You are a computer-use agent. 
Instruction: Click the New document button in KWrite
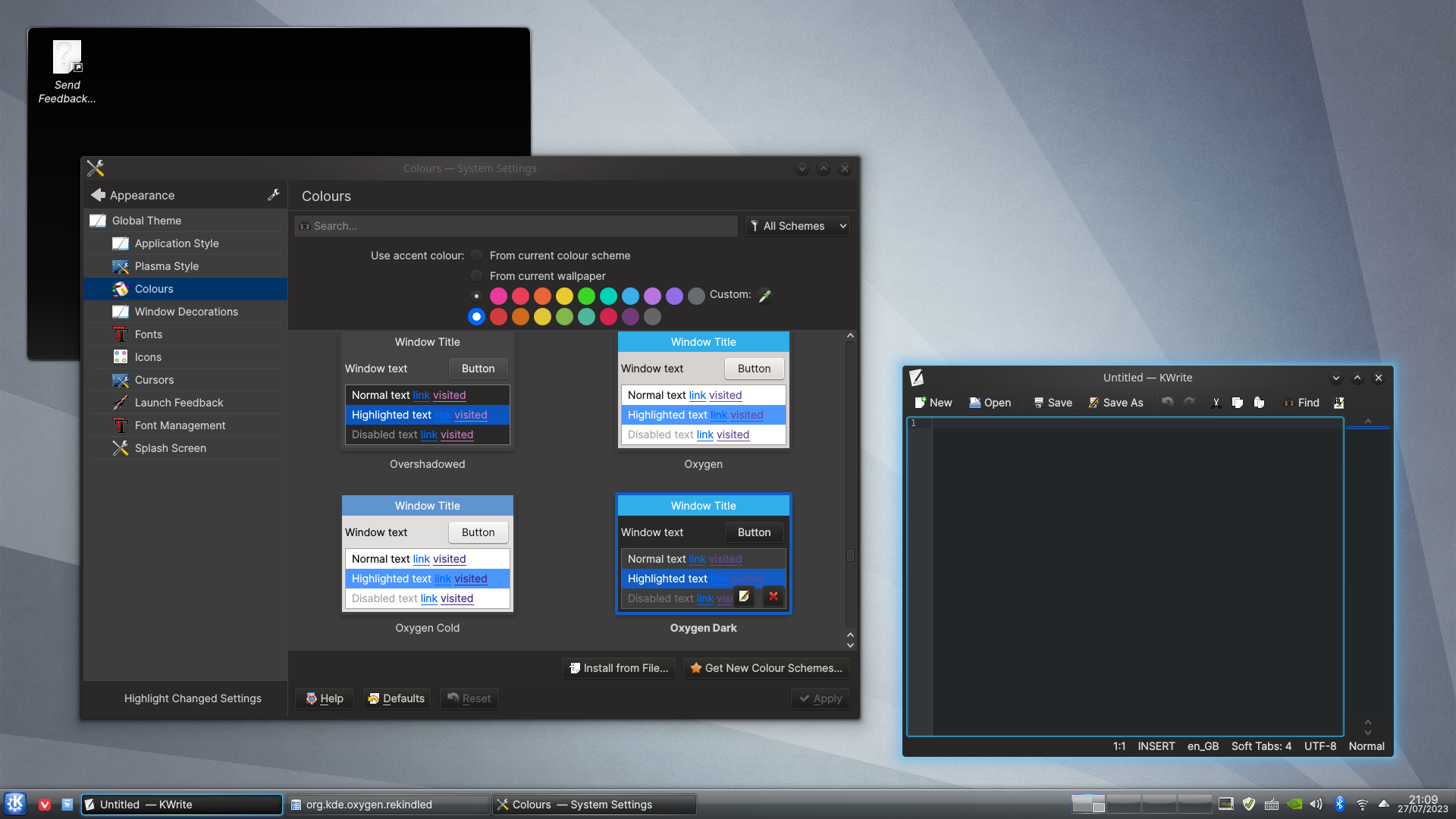coord(933,403)
